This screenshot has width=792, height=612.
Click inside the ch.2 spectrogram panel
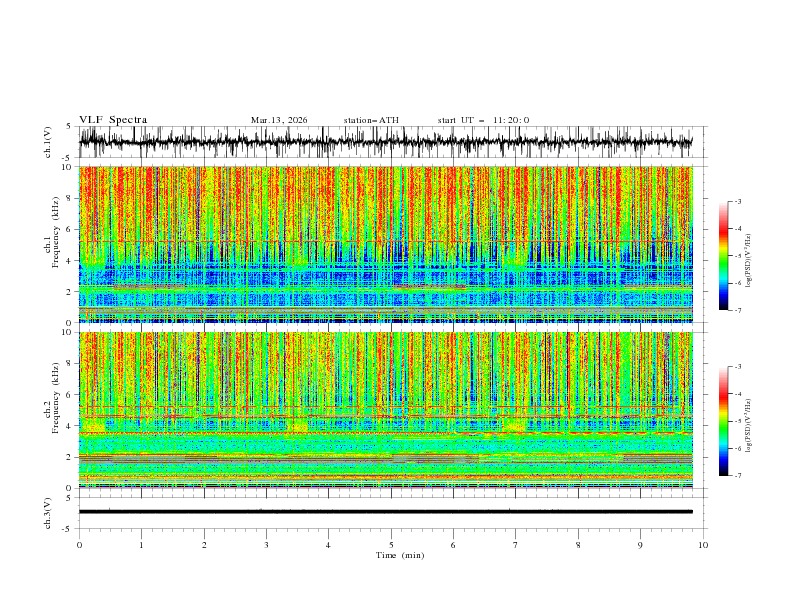(x=386, y=410)
